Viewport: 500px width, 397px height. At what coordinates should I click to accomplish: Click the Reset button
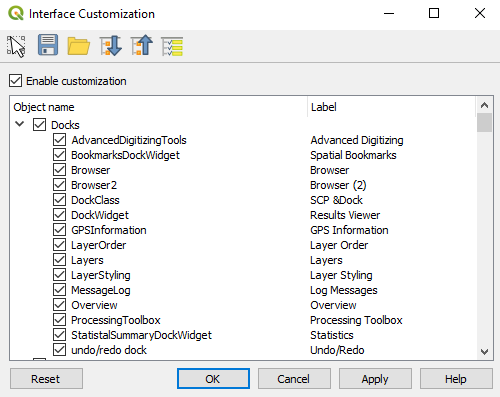(46, 379)
